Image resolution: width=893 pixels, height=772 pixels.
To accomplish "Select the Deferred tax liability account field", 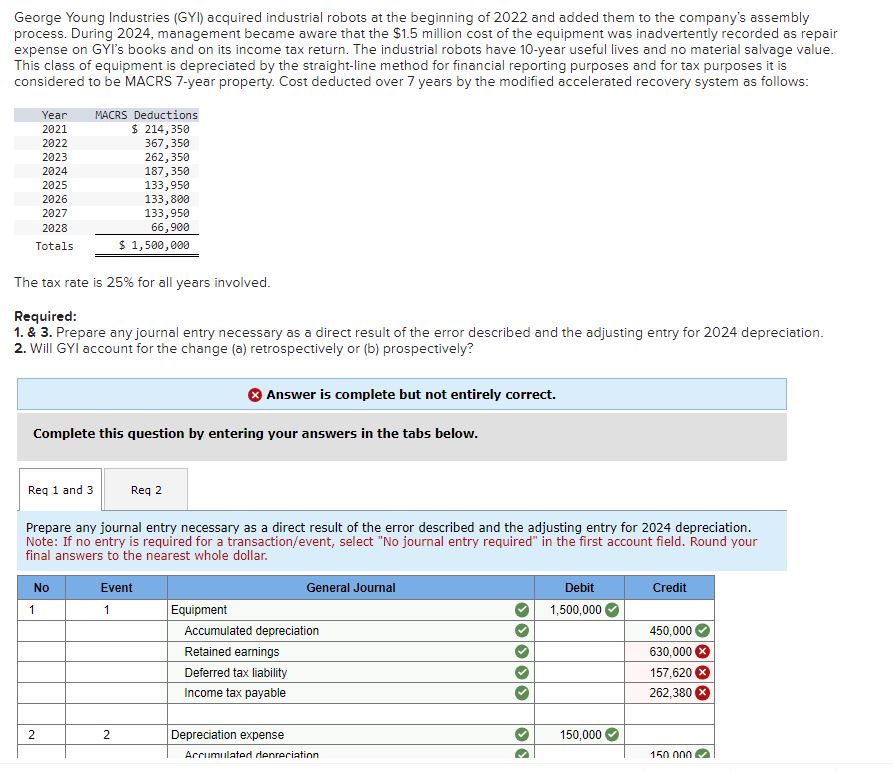I will [x=351, y=672].
